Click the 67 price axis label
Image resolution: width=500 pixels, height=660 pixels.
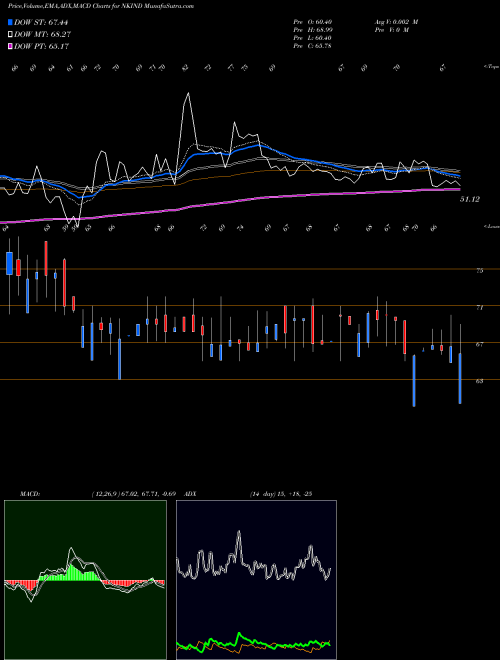[479, 345]
